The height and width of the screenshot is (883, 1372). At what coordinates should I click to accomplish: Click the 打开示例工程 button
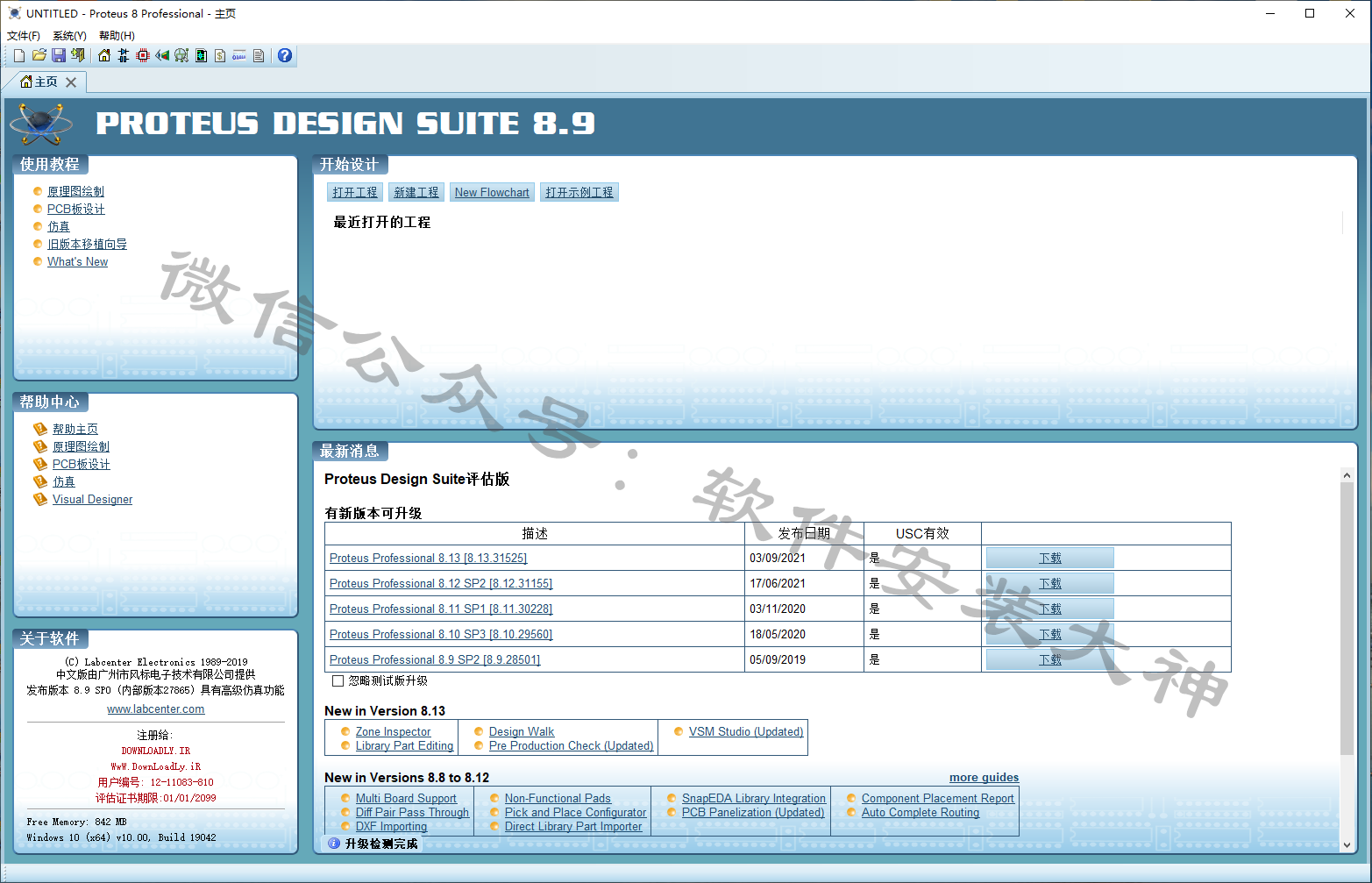click(579, 192)
